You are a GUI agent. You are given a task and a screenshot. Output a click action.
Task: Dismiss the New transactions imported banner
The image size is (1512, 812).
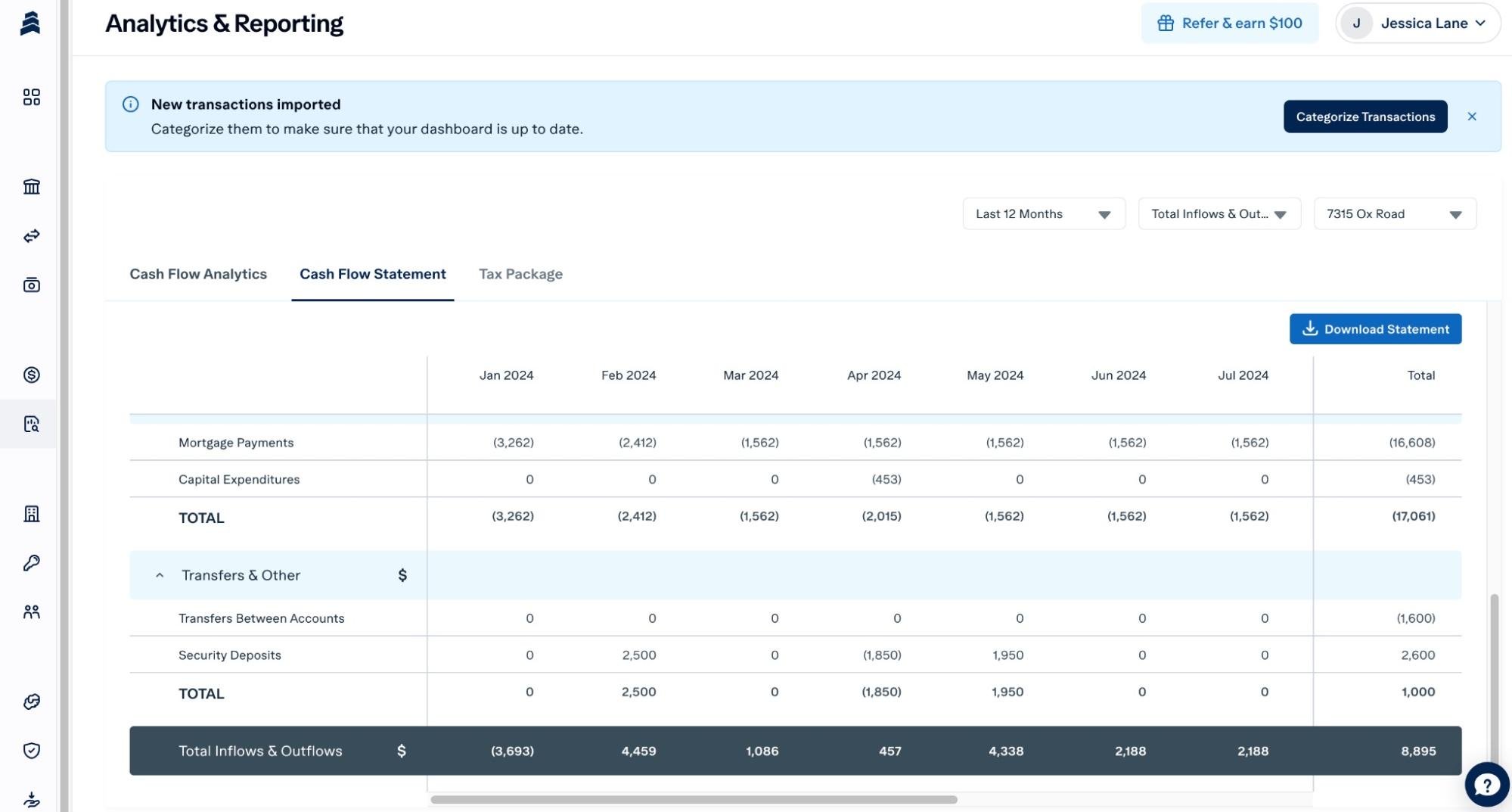point(1472,117)
